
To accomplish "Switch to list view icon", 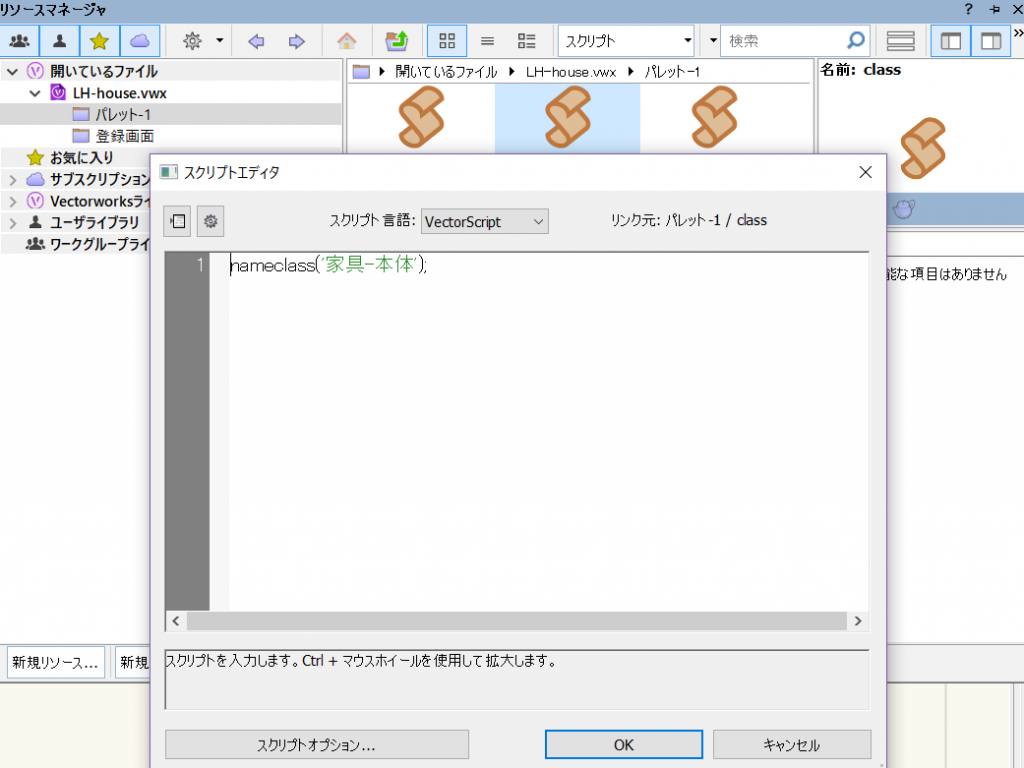I will 488,41.
